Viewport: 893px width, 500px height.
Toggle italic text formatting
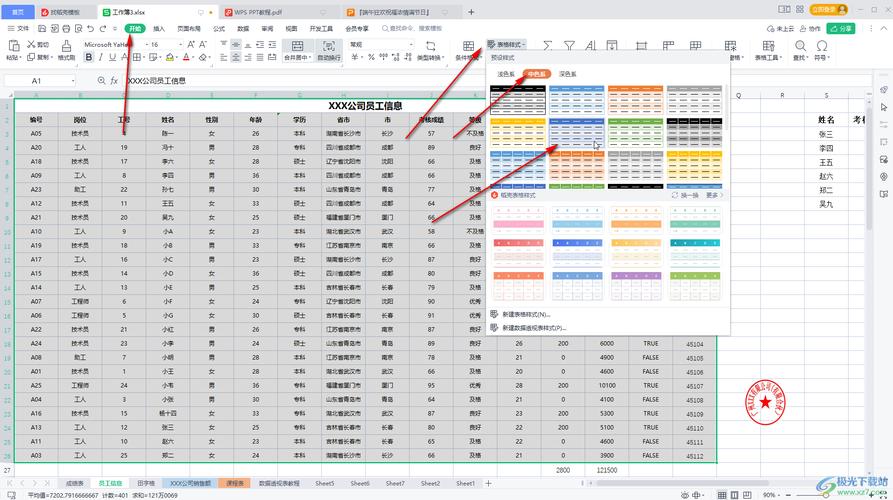pos(101,58)
